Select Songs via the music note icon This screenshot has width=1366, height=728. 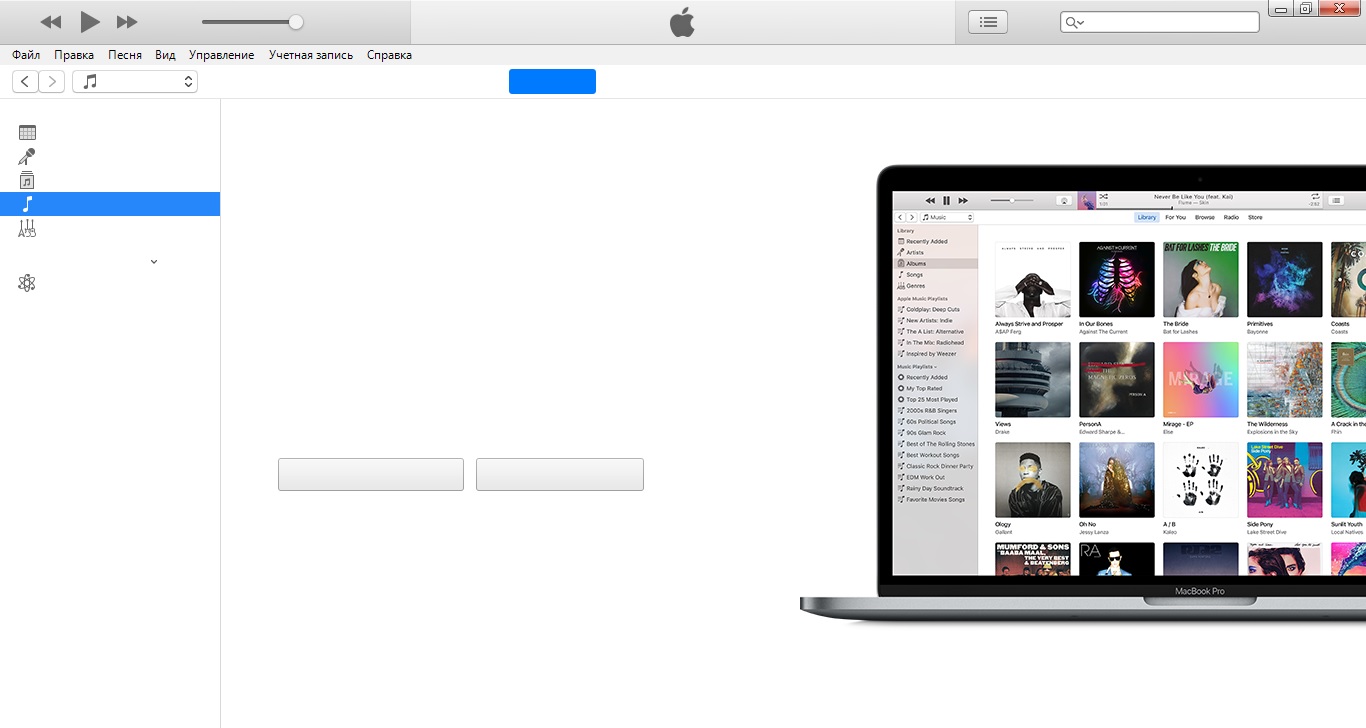pos(27,204)
